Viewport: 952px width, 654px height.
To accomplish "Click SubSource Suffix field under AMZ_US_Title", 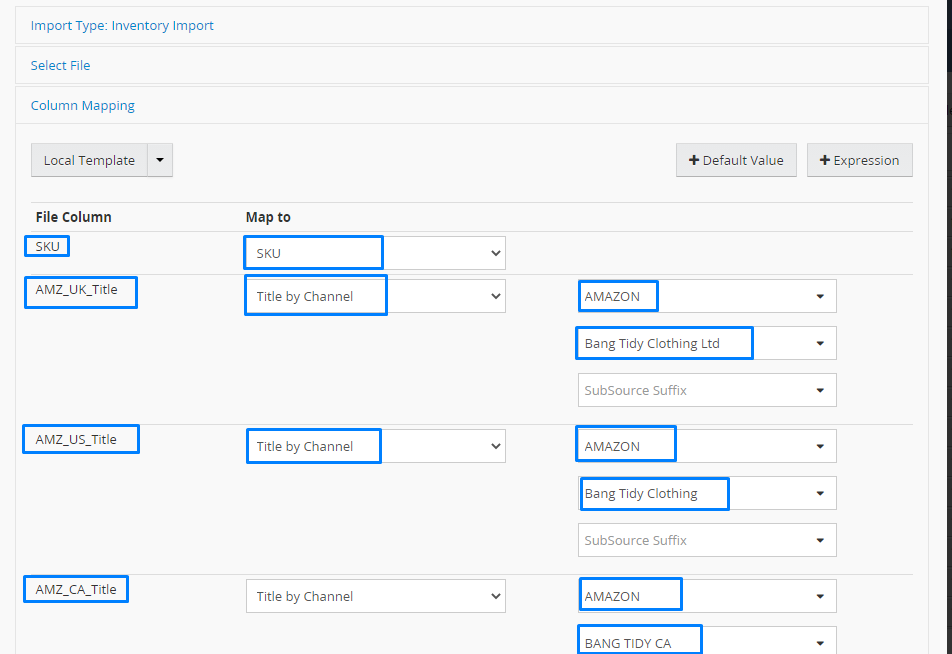I will click(707, 540).
